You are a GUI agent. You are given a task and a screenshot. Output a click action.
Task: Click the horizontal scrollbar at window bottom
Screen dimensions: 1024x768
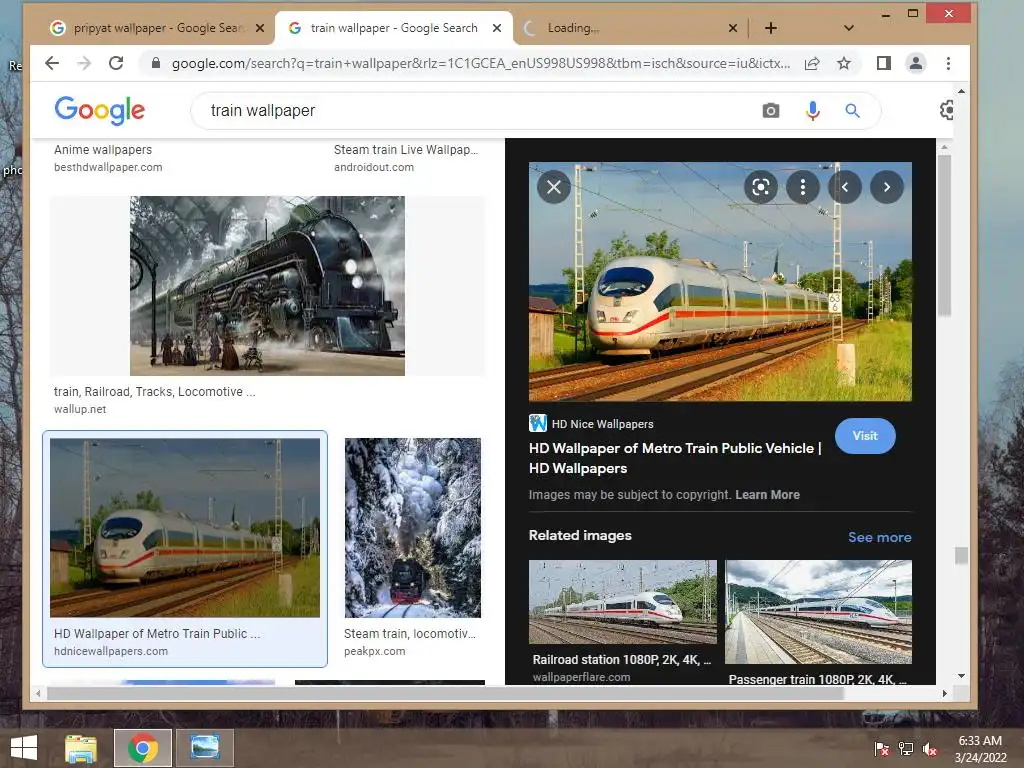445,694
